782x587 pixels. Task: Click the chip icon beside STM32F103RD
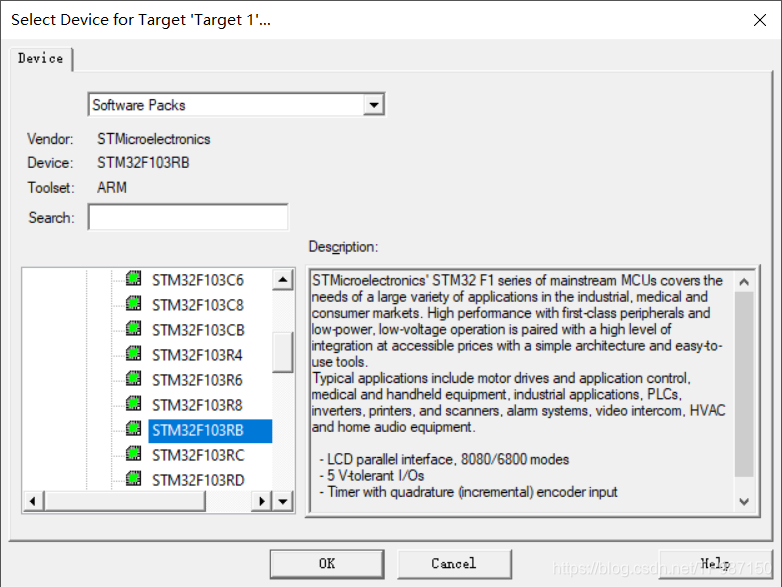coord(133,478)
